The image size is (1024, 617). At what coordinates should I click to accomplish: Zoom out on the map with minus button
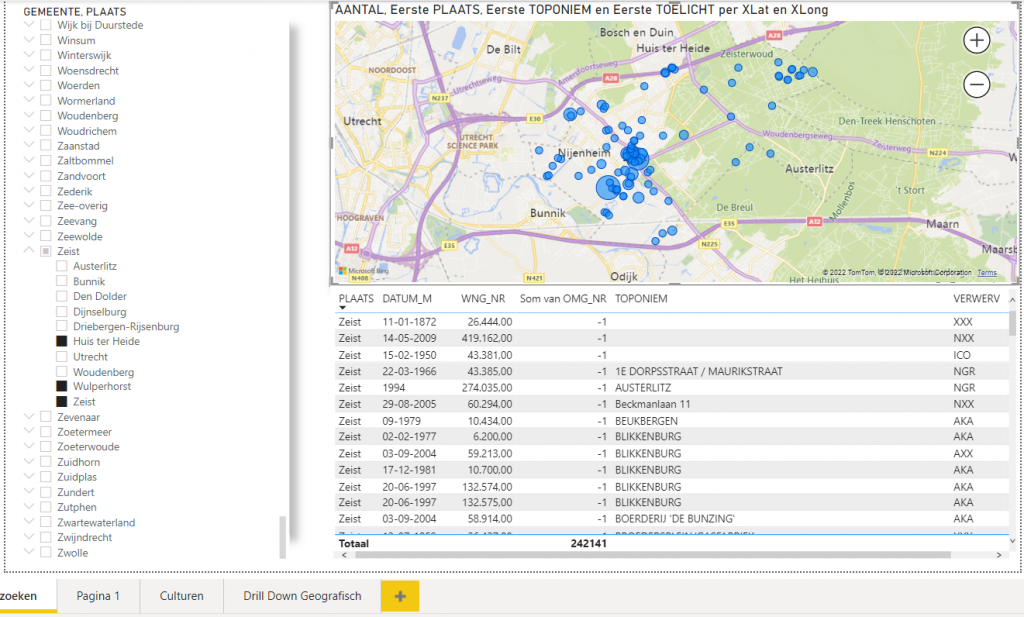[x=976, y=85]
